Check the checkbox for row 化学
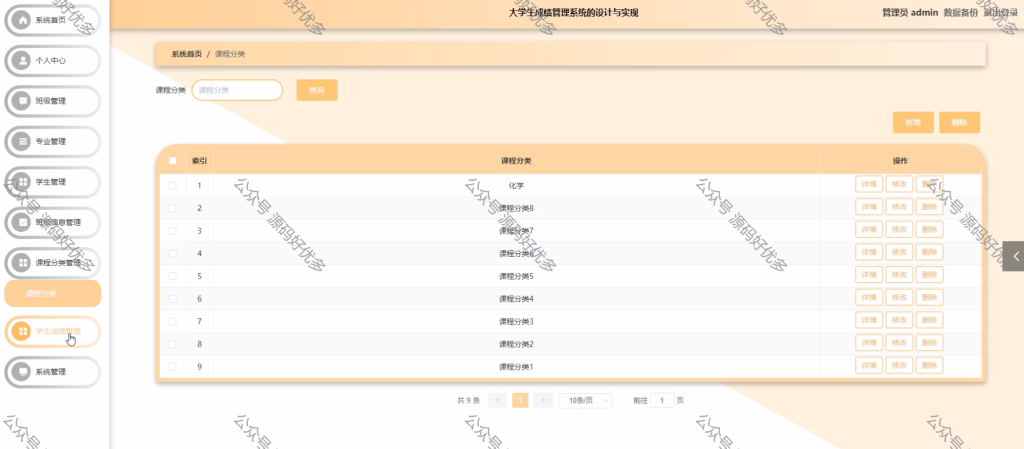 pos(172,185)
